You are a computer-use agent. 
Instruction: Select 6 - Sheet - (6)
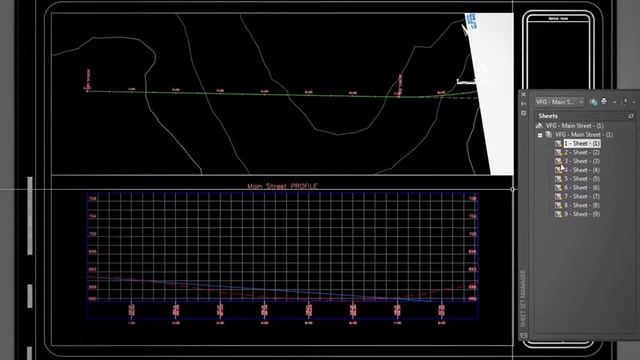[x=582, y=188]
